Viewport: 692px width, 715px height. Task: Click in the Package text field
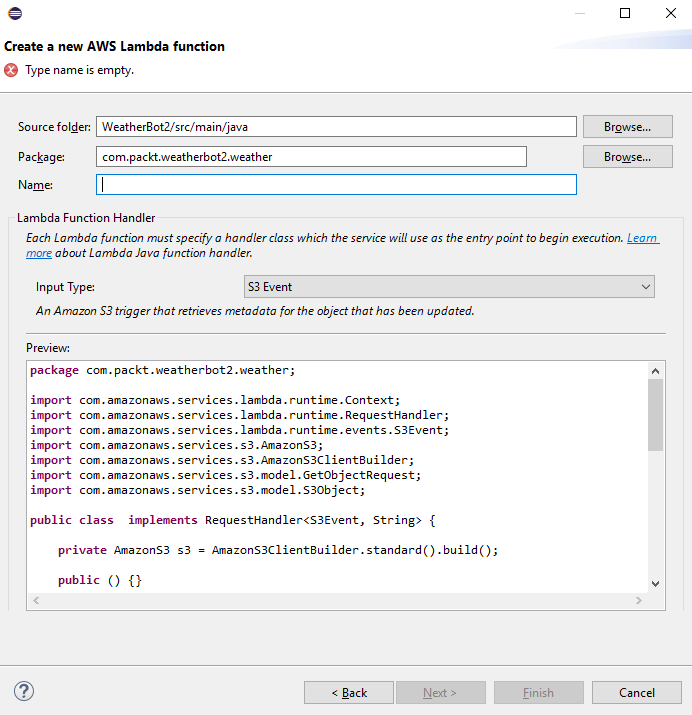pyautogui.click(x=311, y=157)
